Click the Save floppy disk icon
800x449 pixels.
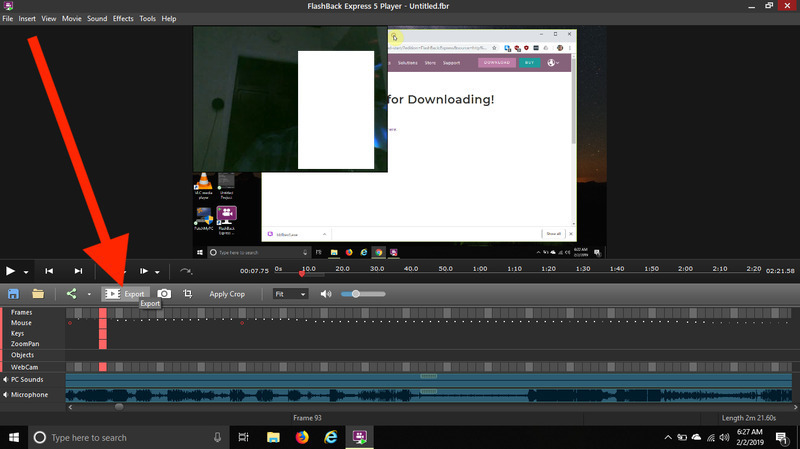click(14, 294)
